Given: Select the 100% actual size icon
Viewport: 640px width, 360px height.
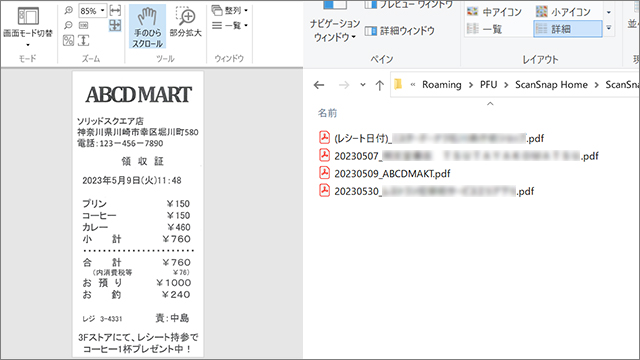Looking at the screenshot, I should click(83, 25).
